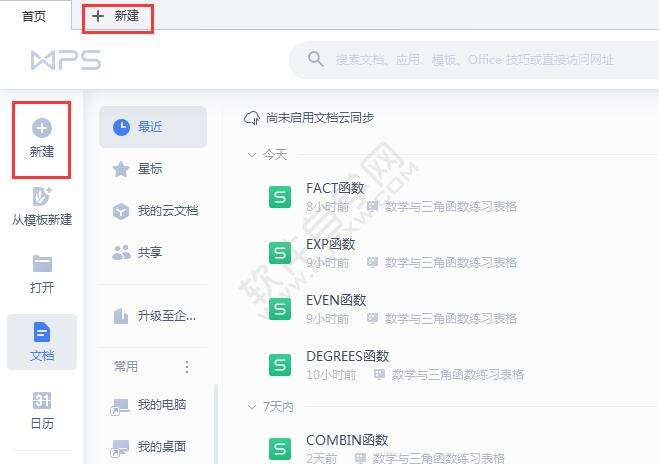Viewport: 659px width, 464px height.
Task: Open the FACT函数 spreadsheet icon
Action: coord(280,197)
